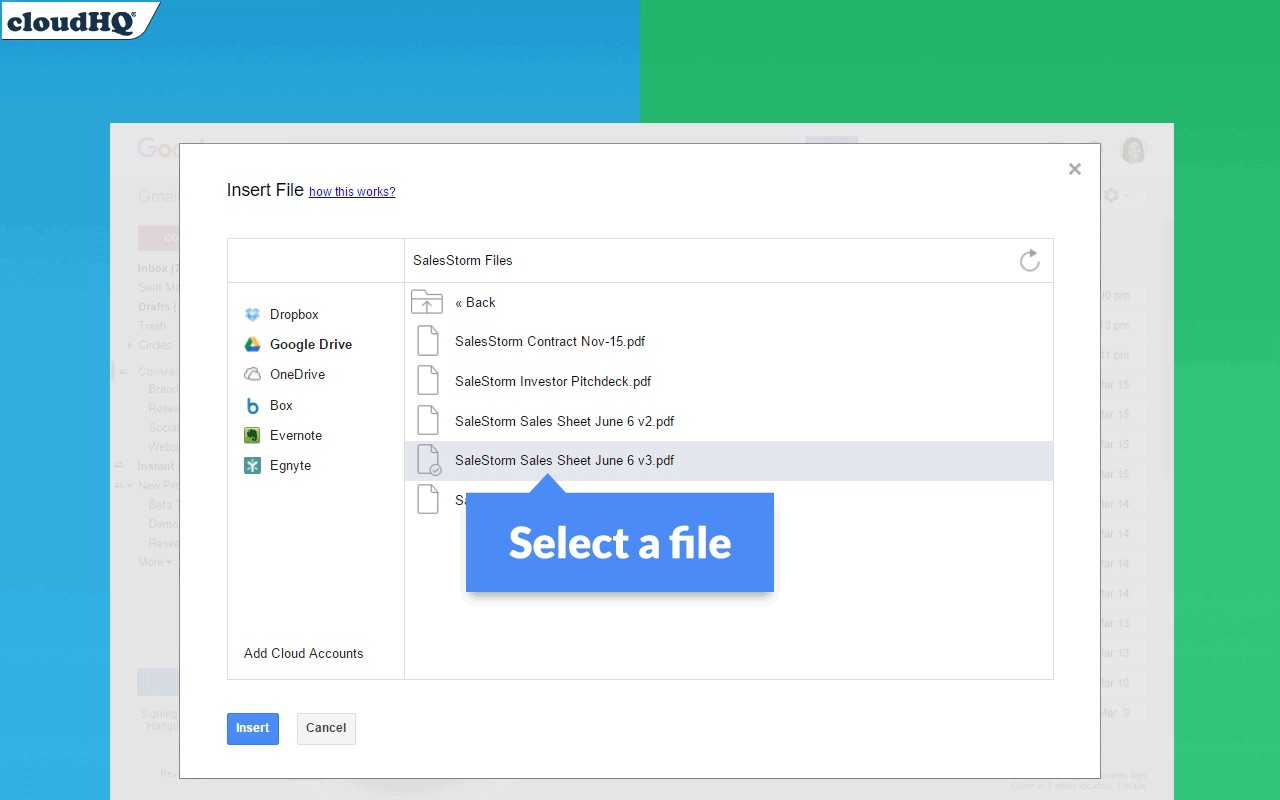Select the Box cloud storage icon
The image size is (1280, 800).
tap(252, 405)
